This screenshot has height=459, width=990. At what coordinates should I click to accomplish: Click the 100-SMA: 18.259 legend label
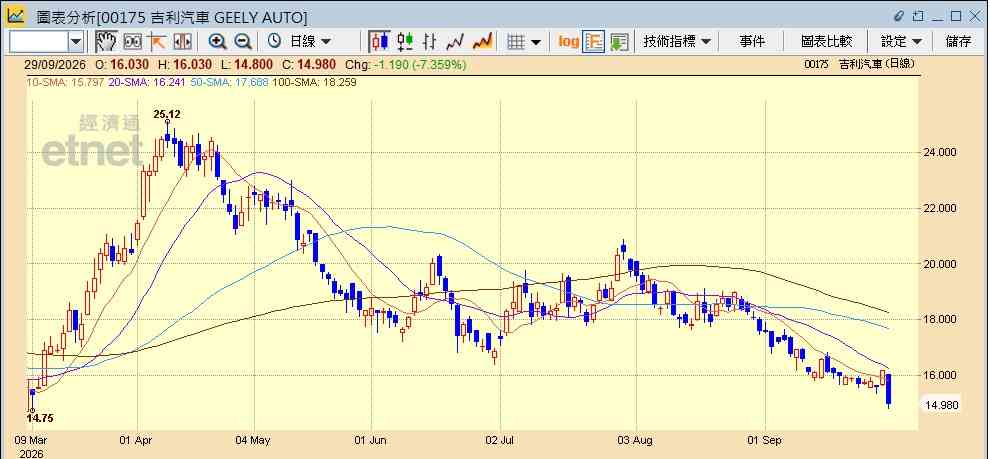[314, 82]
